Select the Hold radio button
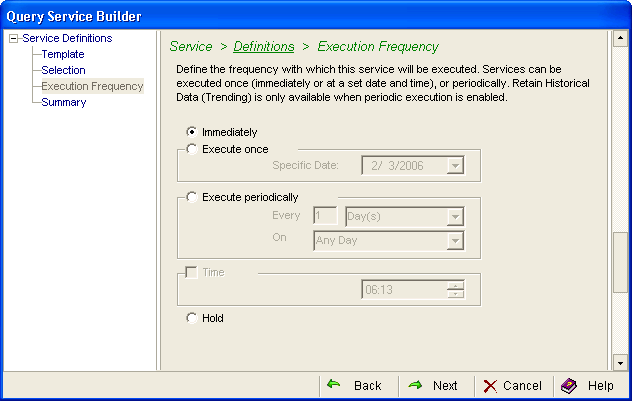Screen dimensions: 632x401 tap(192, 318)
